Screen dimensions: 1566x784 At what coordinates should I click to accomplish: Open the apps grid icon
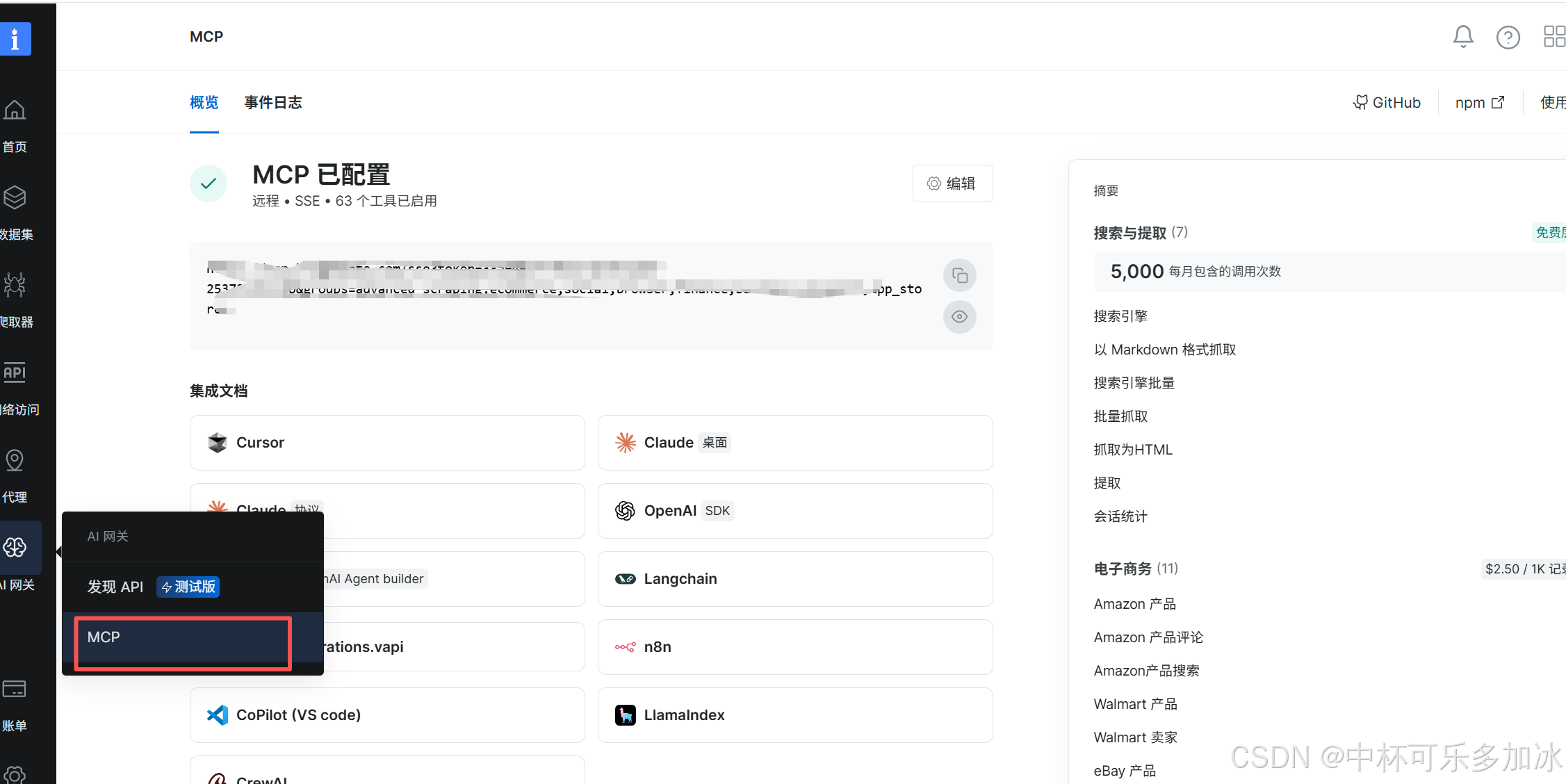pyautogui.click(x=1554, y=37)
